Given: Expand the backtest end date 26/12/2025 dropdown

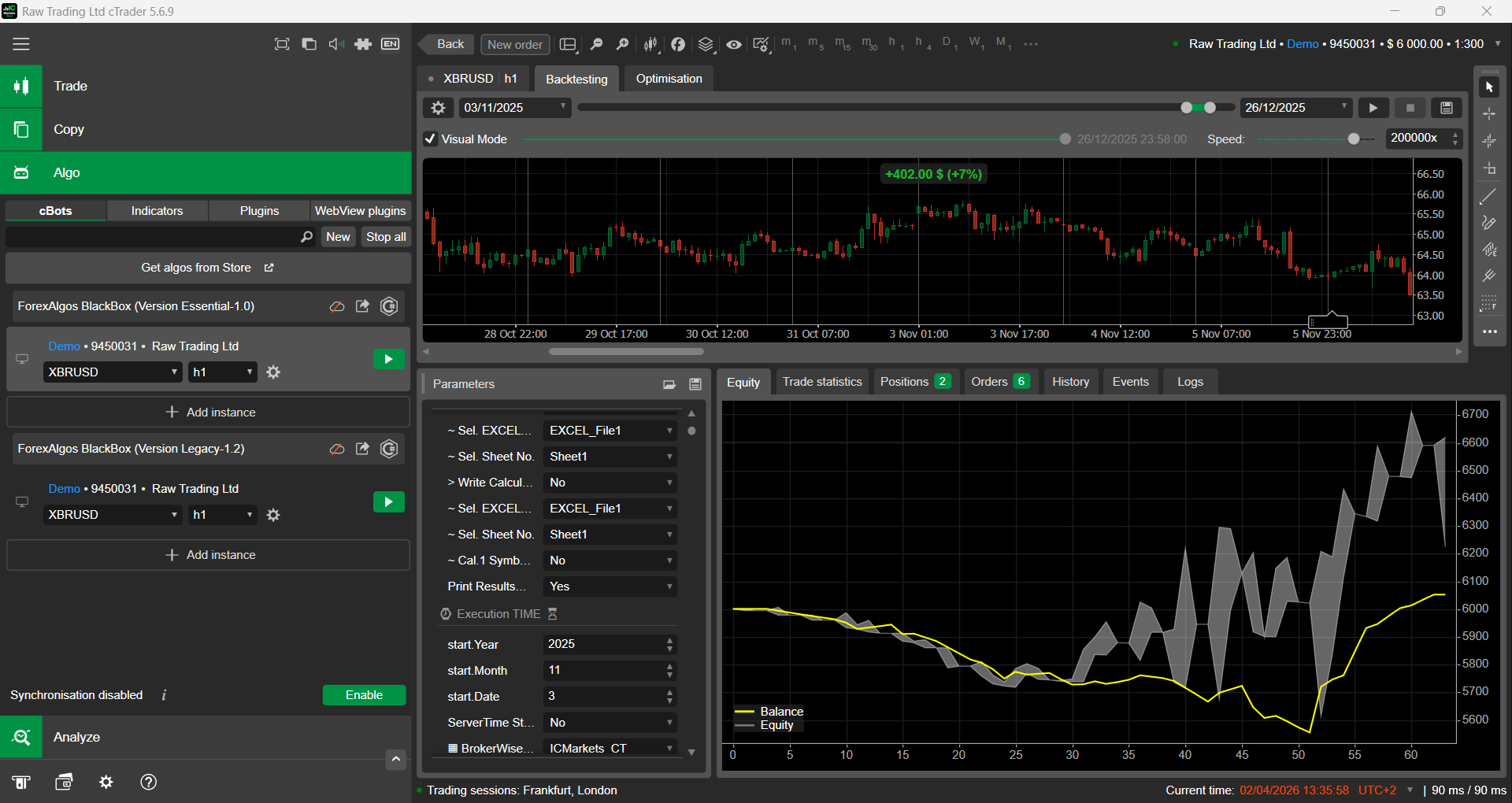Looking at the screenshot, I should [1343, 107].
